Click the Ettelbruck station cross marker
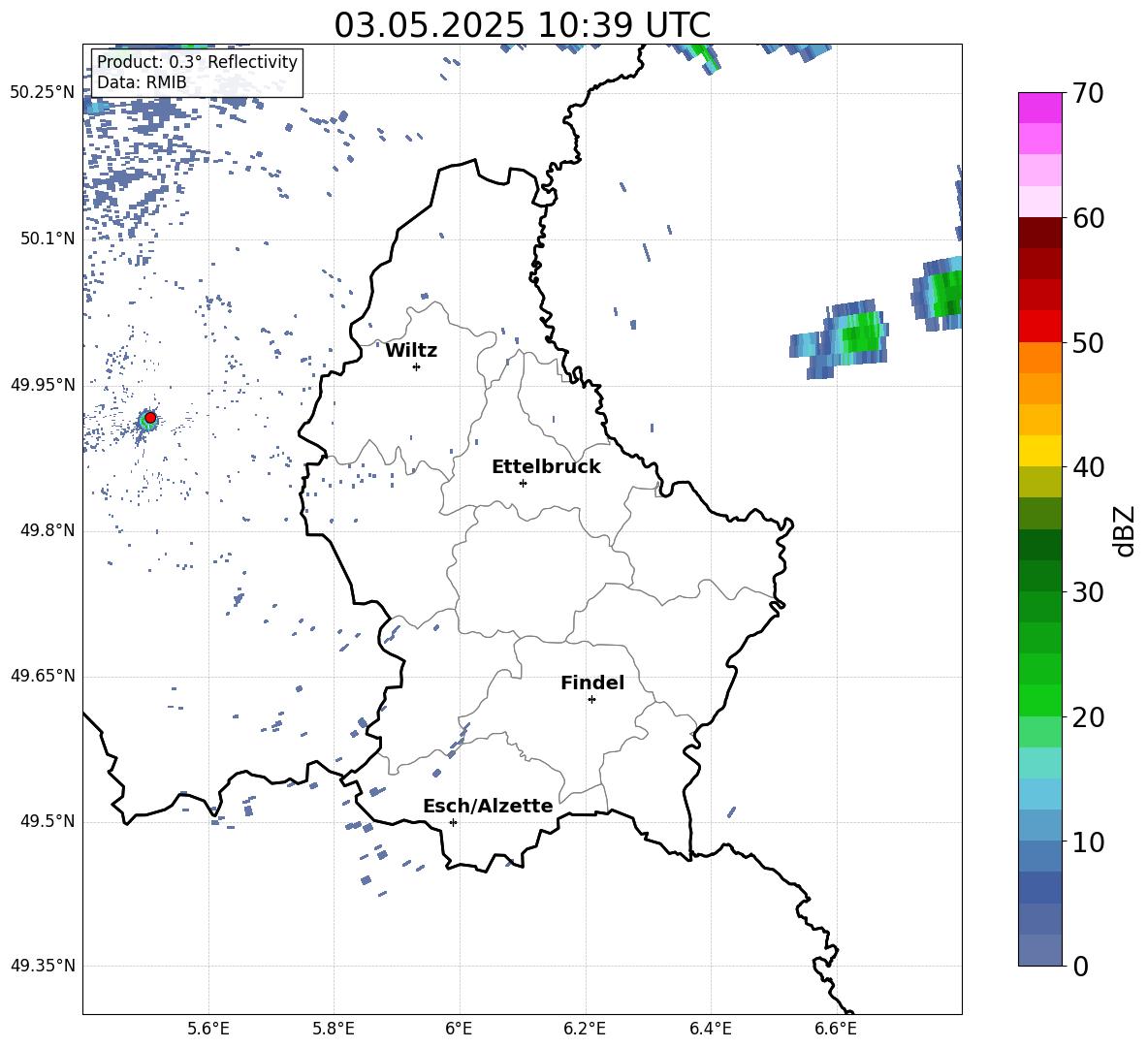 pos(523,483)
